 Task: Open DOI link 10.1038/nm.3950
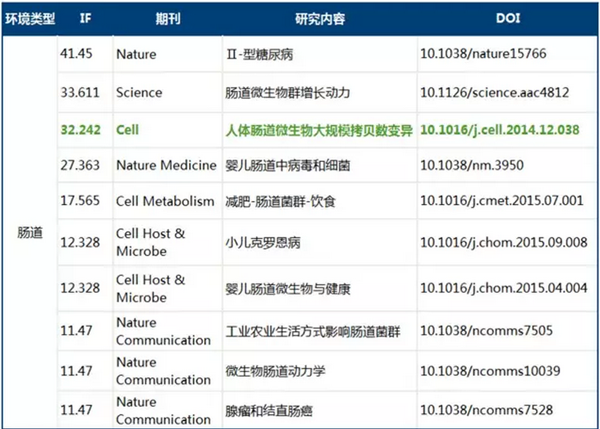pyautogui.click(x=470, y=164)
